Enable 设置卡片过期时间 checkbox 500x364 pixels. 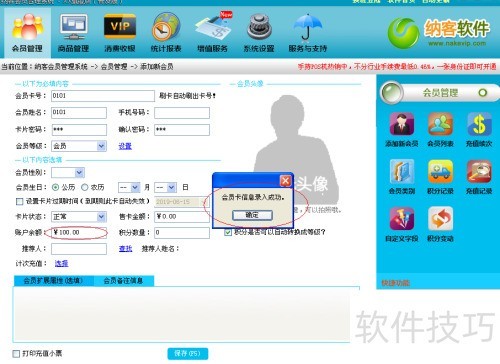19,202
